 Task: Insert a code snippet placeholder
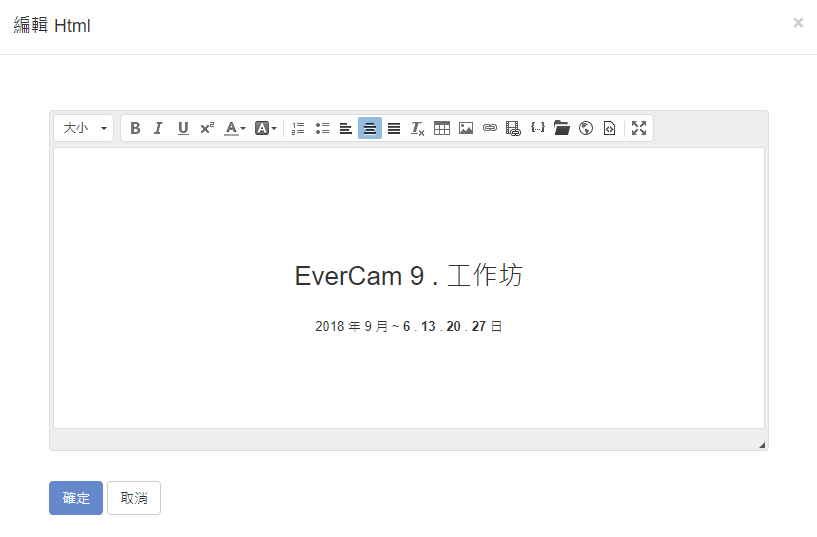538,128
